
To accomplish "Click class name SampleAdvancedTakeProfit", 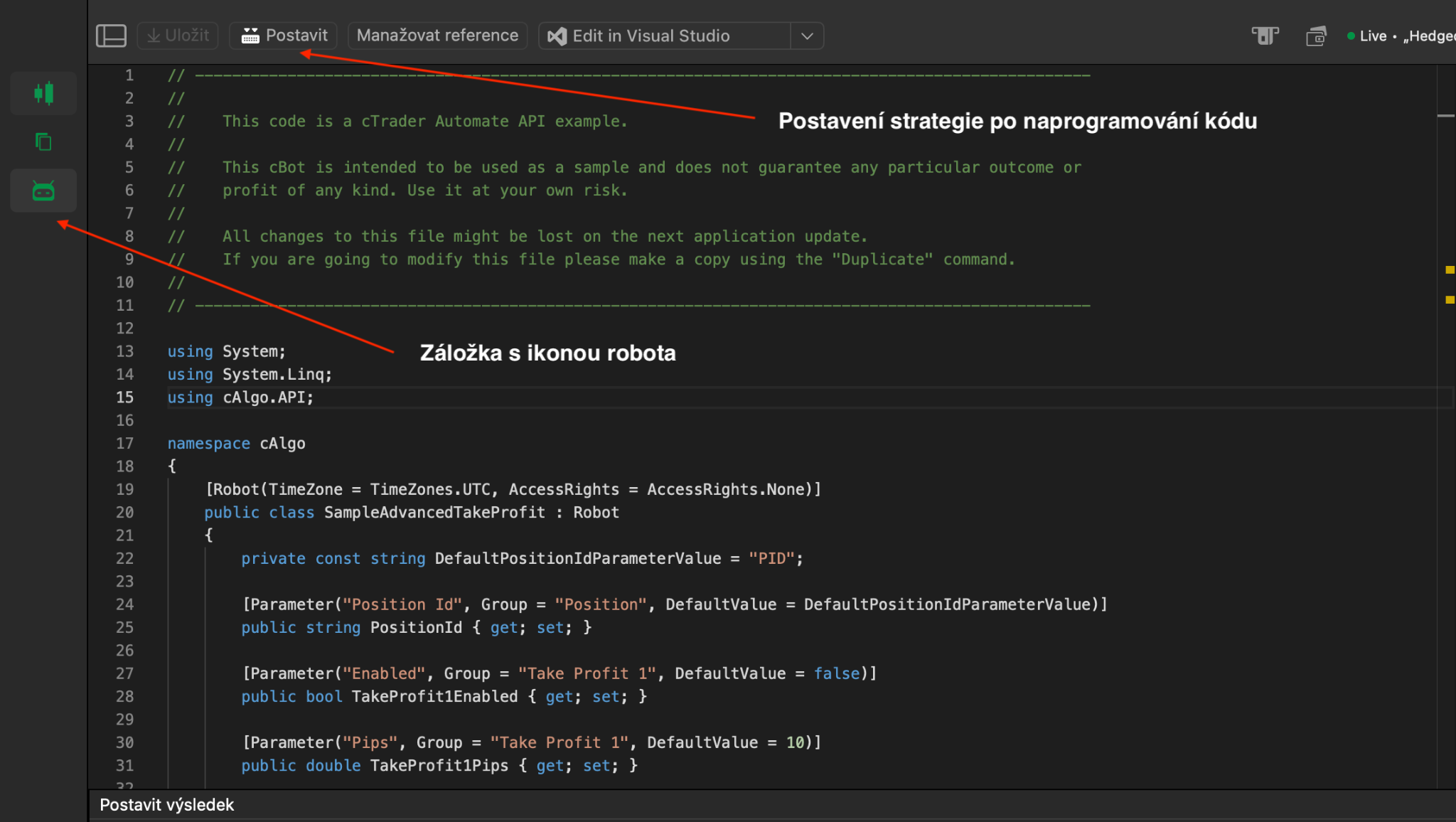I will (x=434, y=513).
